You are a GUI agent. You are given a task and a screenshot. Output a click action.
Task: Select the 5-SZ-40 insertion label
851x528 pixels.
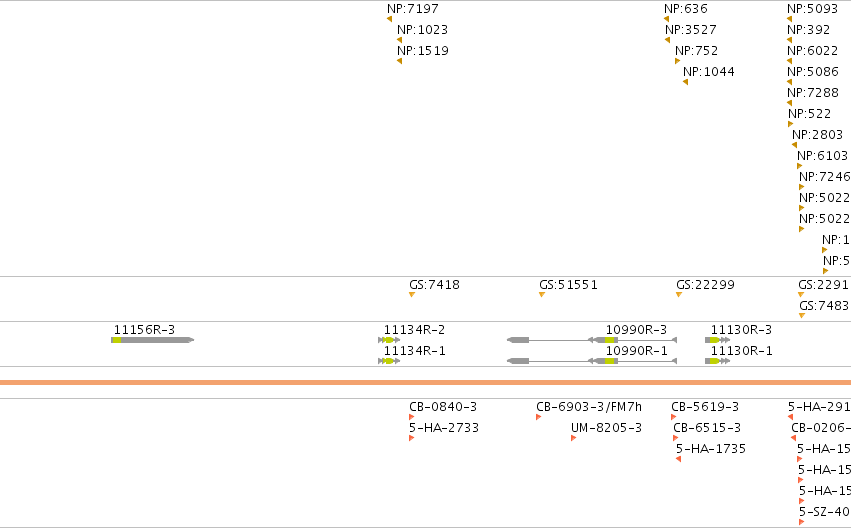point(824,512)
